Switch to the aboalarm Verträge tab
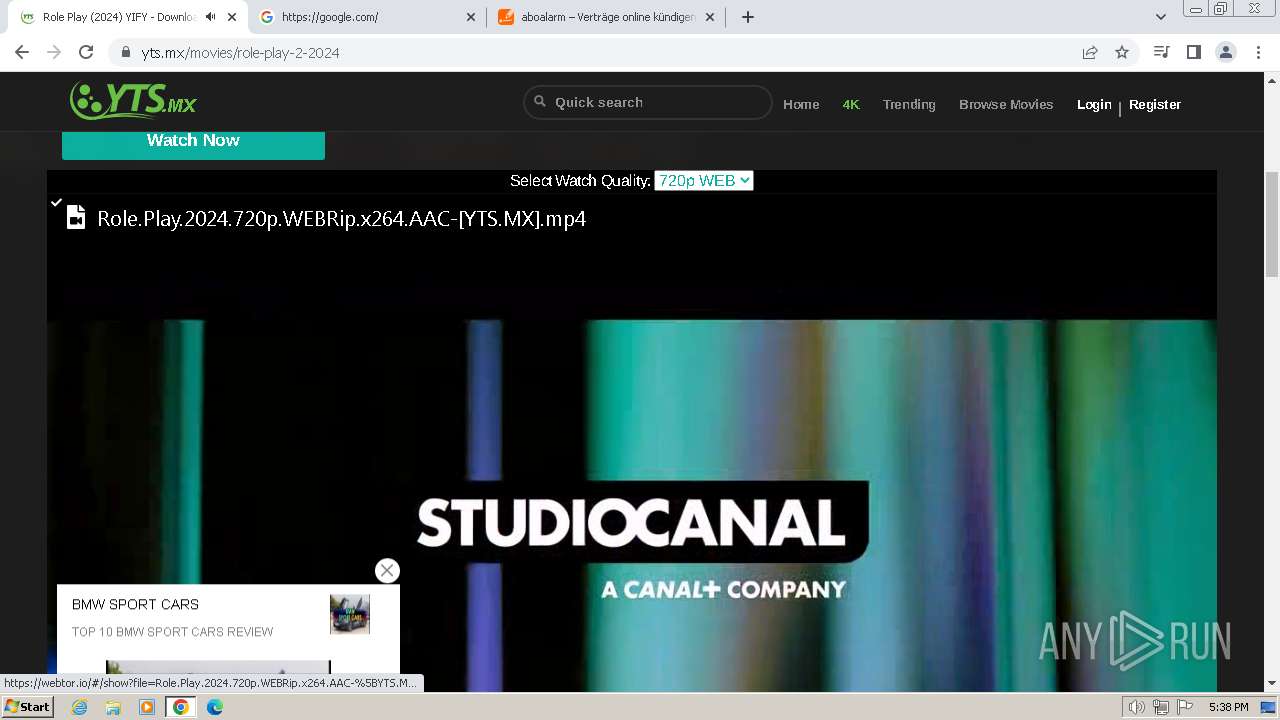This screenshot has height=720, width=1280. click(608, 17)
